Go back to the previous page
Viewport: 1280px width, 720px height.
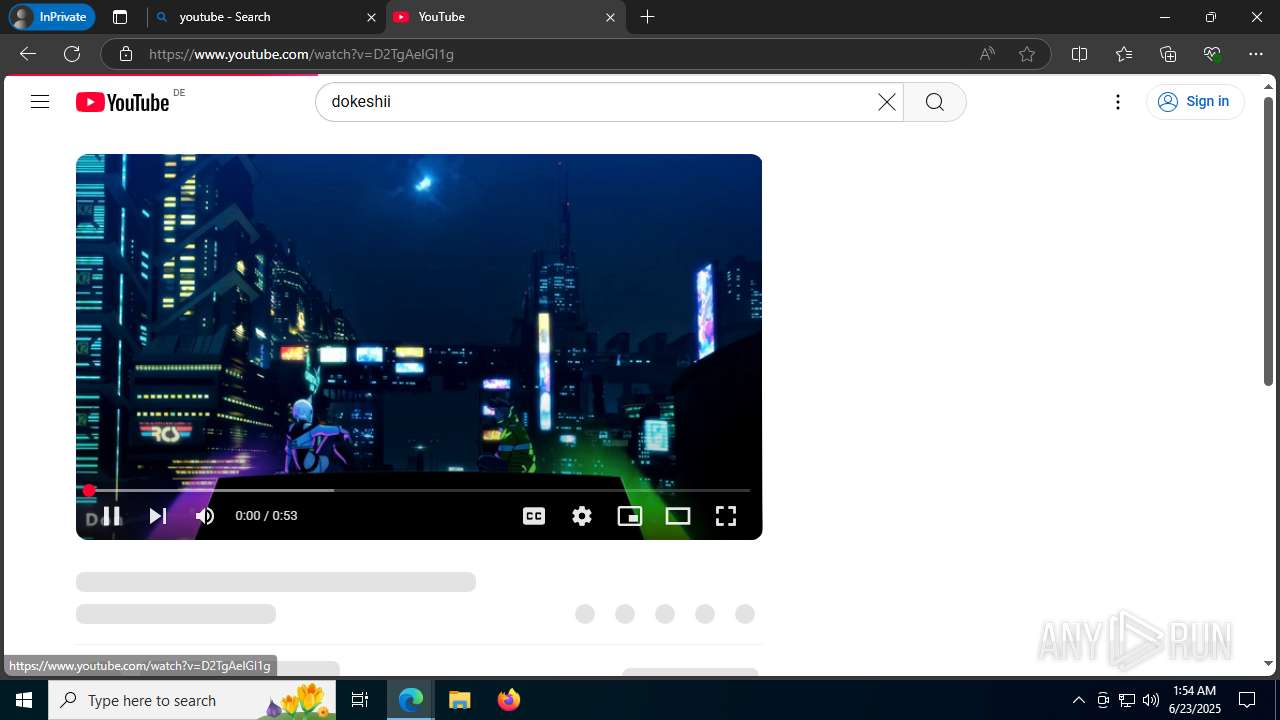pyautogui.click(x=28, y=54)
